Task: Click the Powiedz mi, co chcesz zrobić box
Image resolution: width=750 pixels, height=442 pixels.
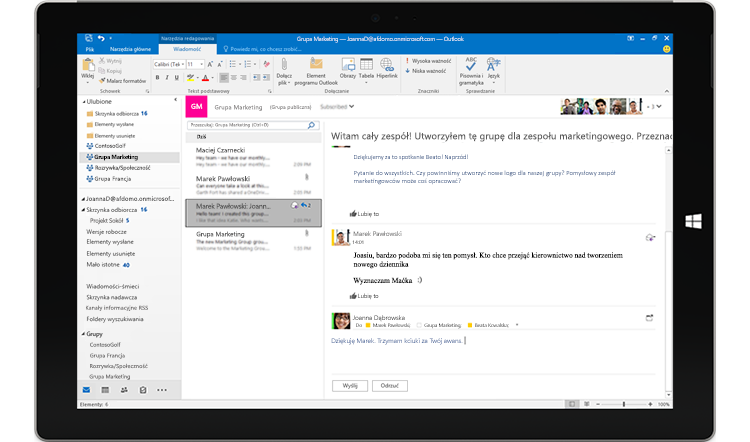Action: [x=262, y=49]
